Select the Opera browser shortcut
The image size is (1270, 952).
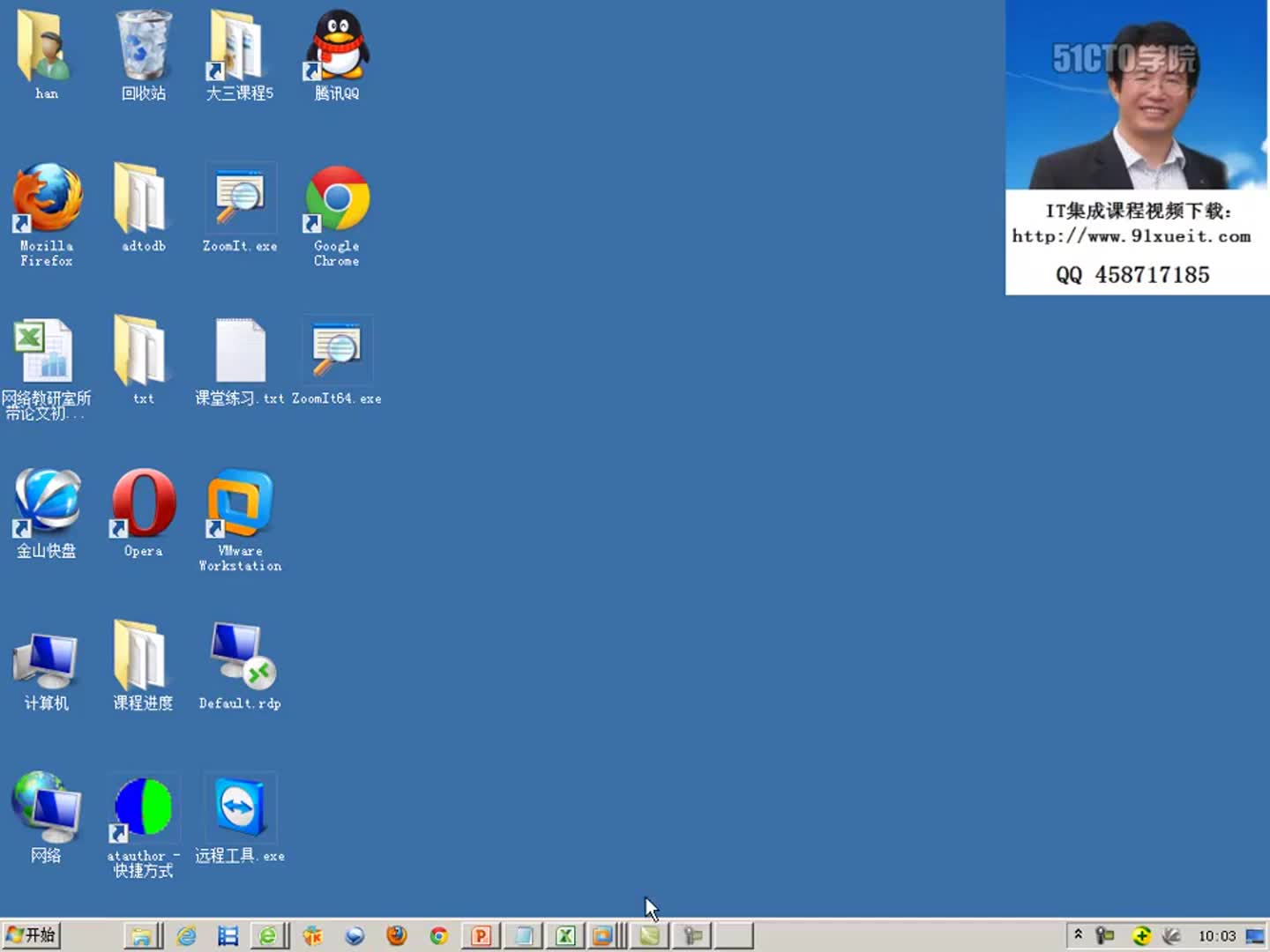pyautogui.click(x=143, y=513)
